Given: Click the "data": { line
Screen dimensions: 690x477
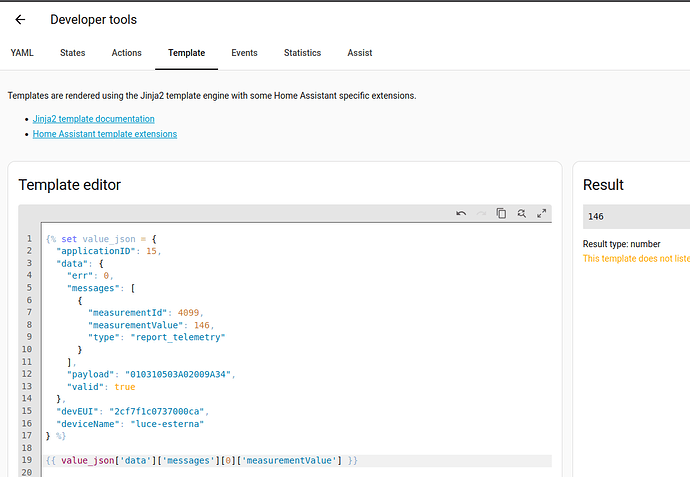Looking at the screenshot, I should point(80,263).
